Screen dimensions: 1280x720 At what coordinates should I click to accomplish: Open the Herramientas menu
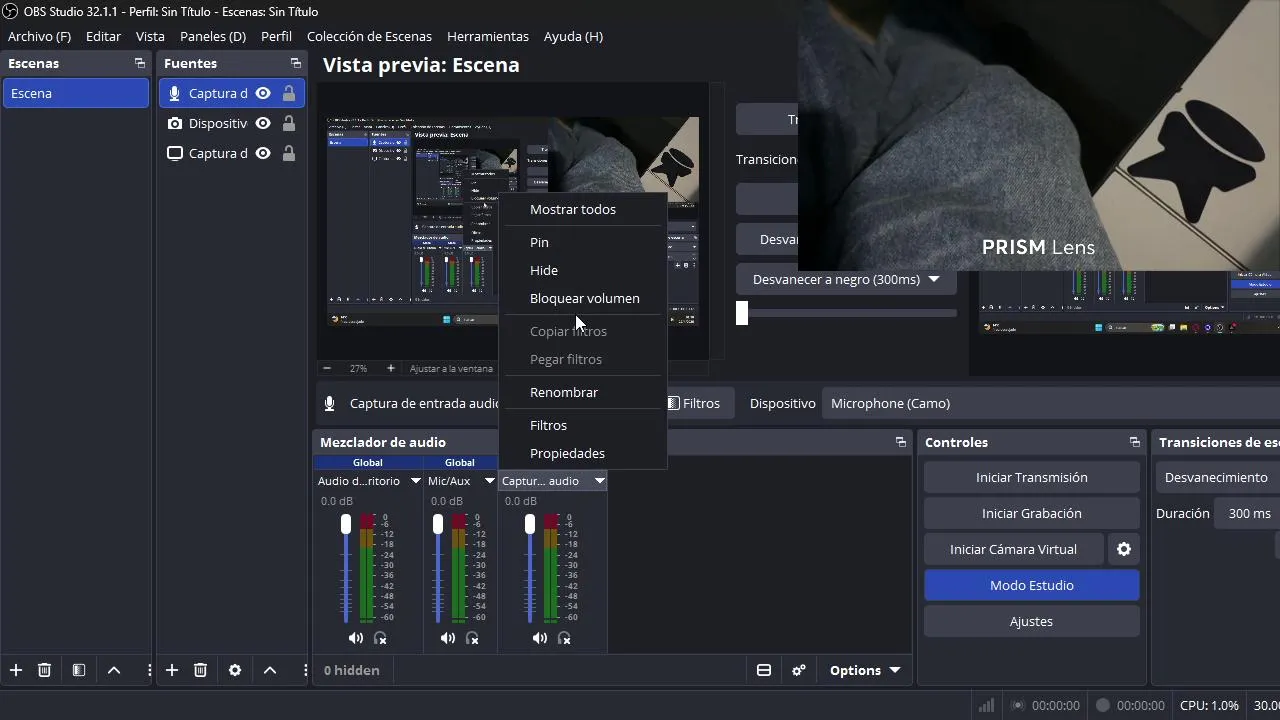(488, 36)
